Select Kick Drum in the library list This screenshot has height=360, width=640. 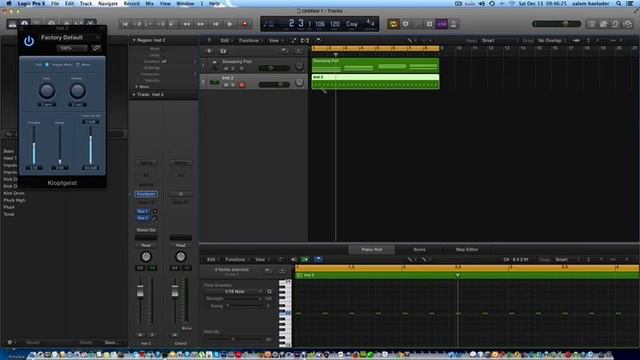(x=14, y=193)
